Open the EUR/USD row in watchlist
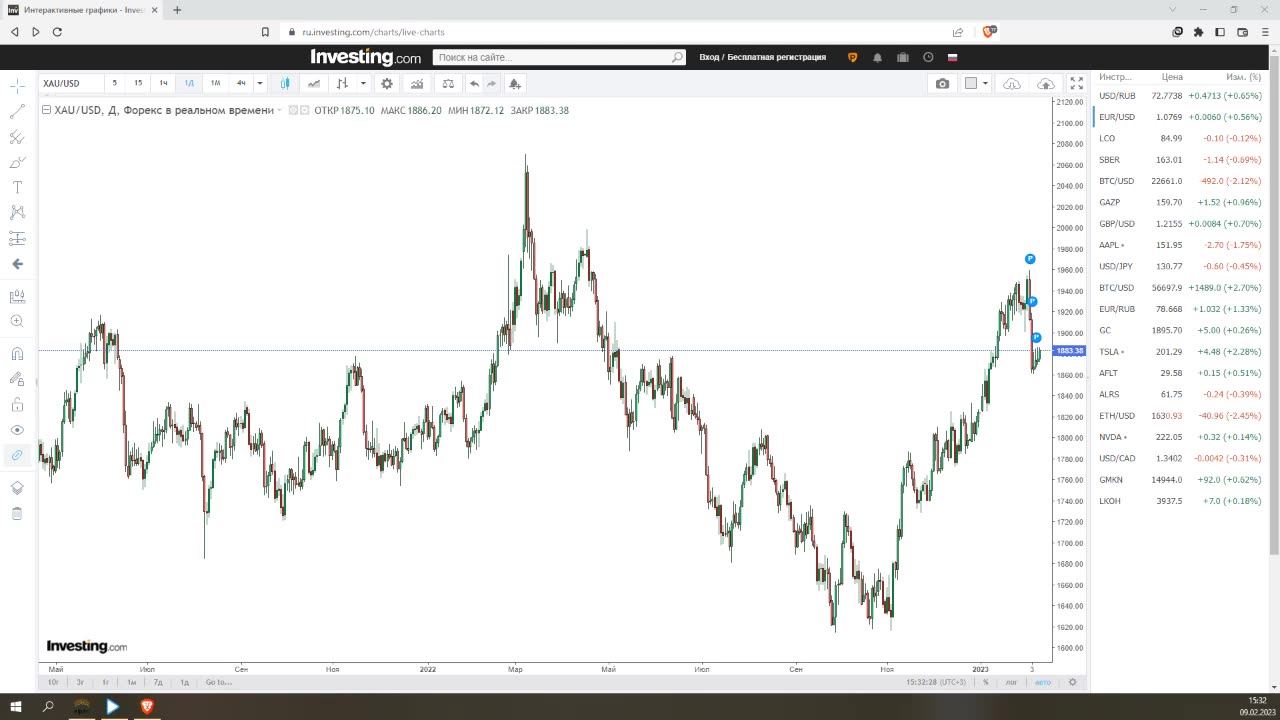1280x720 pixels. click(1181, 117)
